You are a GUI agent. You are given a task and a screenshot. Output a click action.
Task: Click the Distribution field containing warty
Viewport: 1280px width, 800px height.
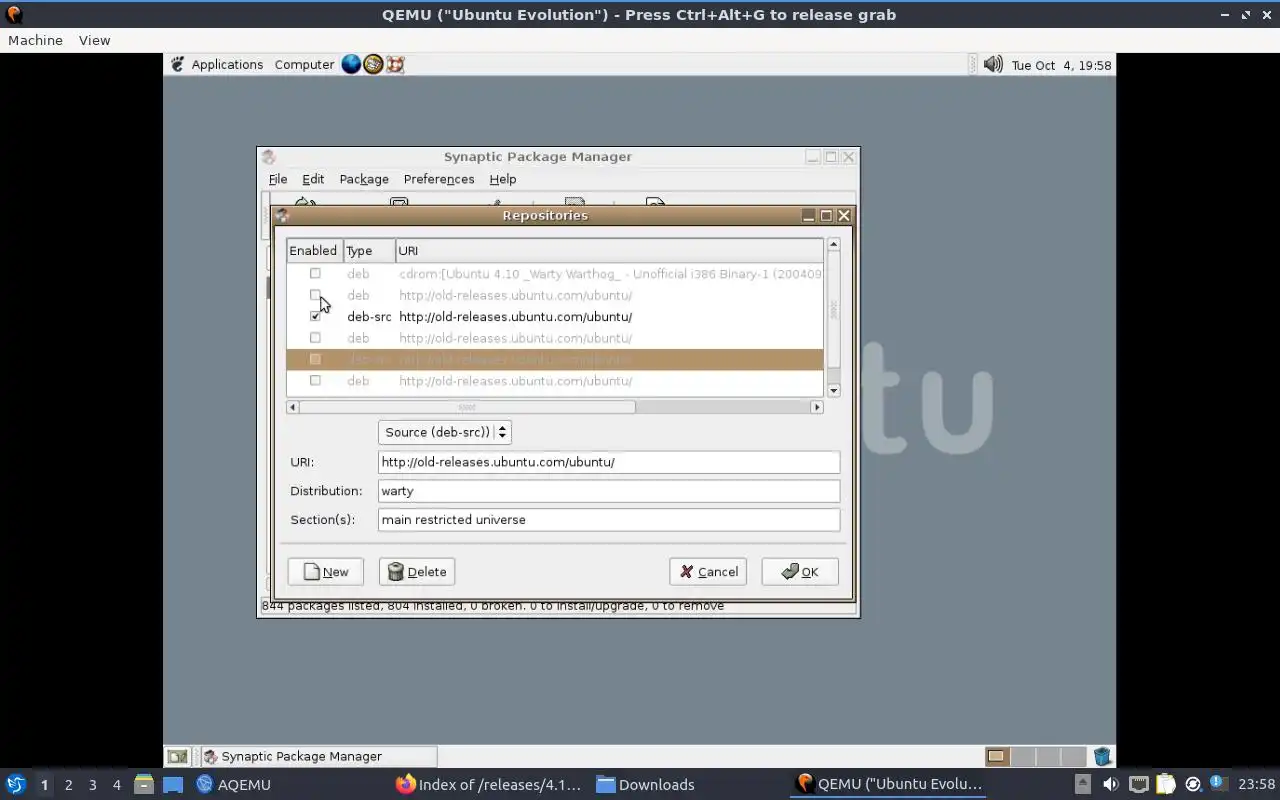(609, 491)
